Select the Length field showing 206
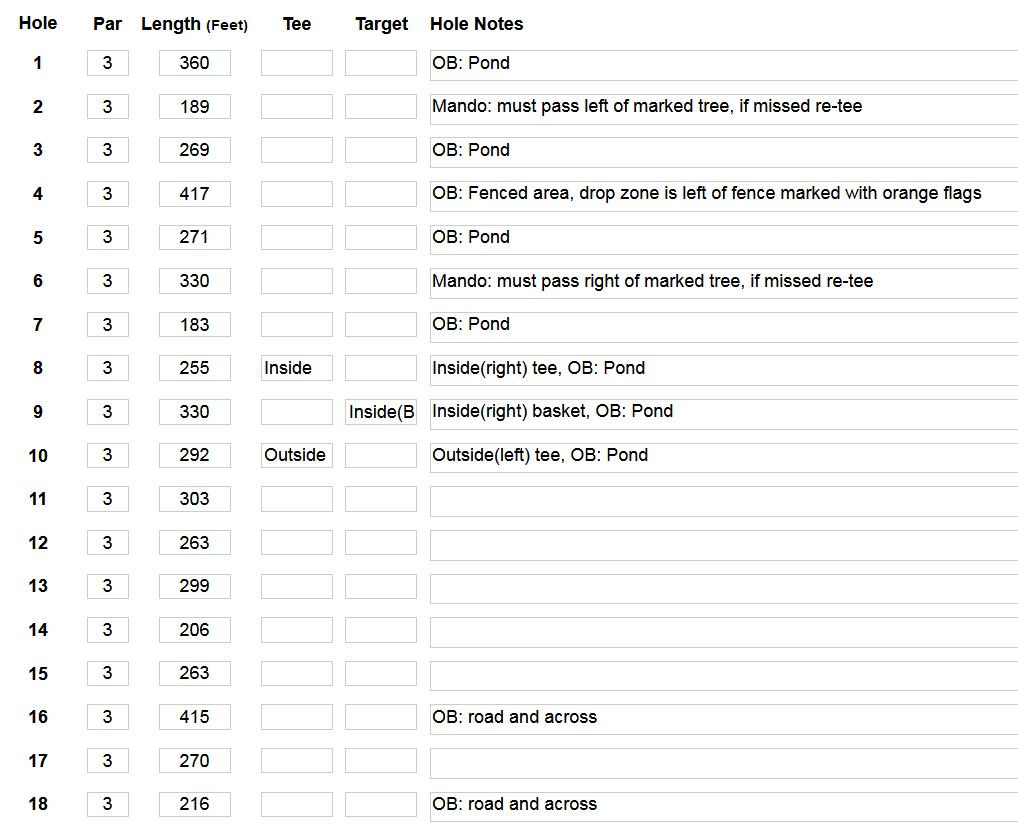 [195, 630]
